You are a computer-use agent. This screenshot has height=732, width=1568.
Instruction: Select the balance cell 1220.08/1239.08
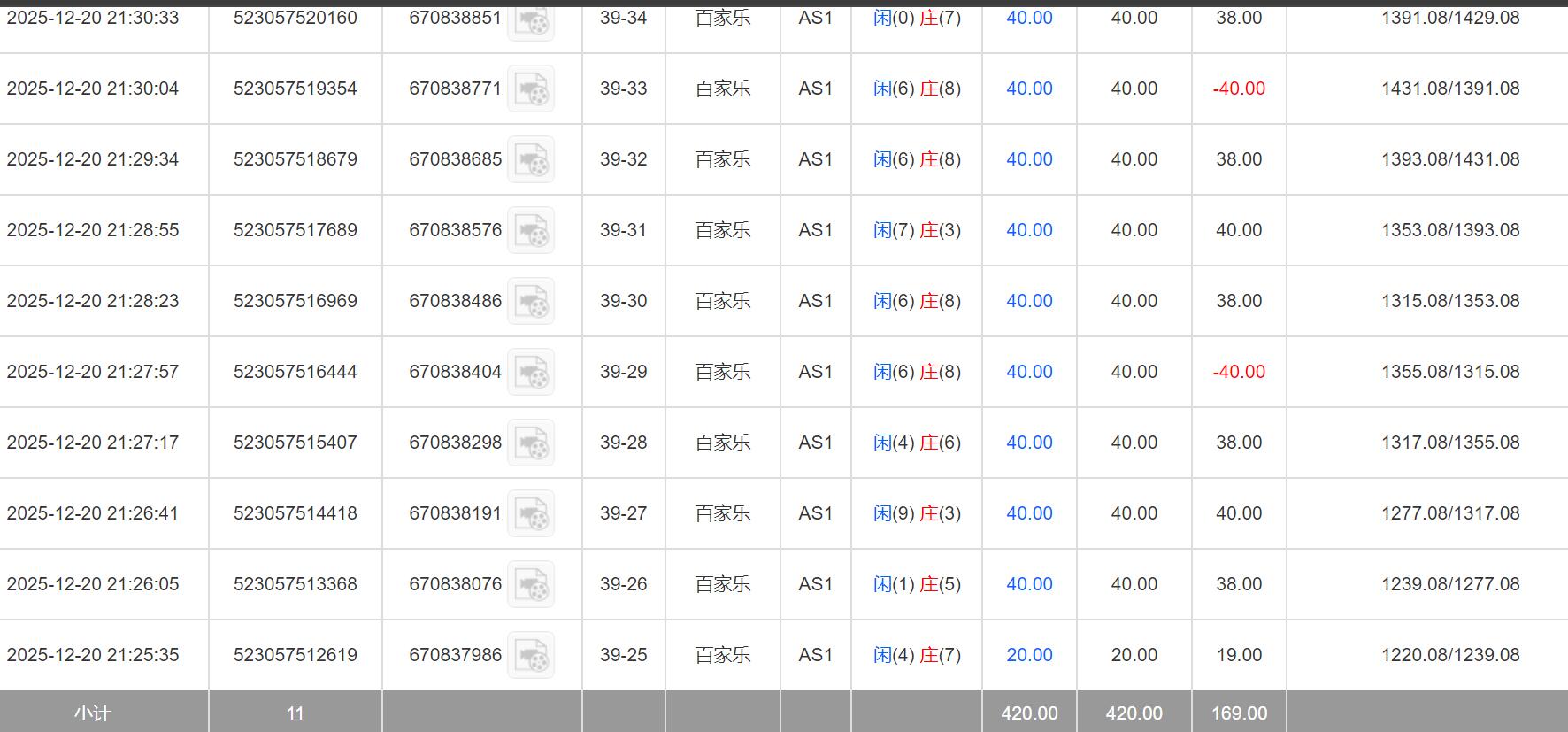[1450, 655]
